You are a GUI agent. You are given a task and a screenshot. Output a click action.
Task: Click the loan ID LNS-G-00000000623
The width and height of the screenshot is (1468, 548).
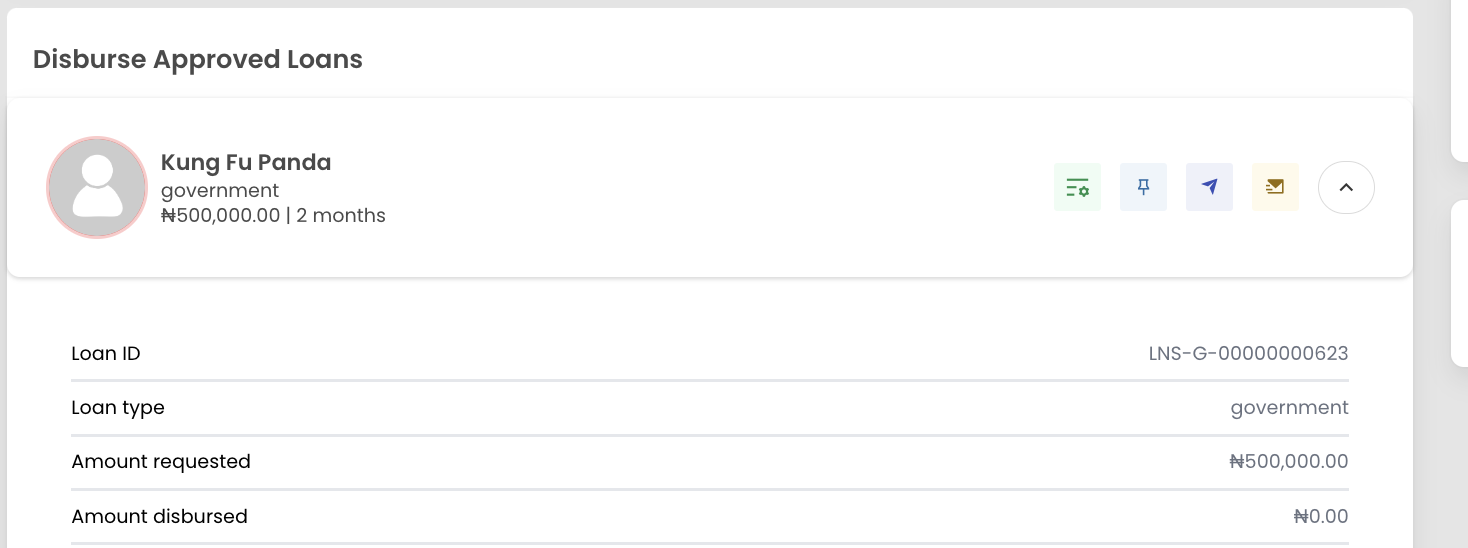click(1248, 353)
